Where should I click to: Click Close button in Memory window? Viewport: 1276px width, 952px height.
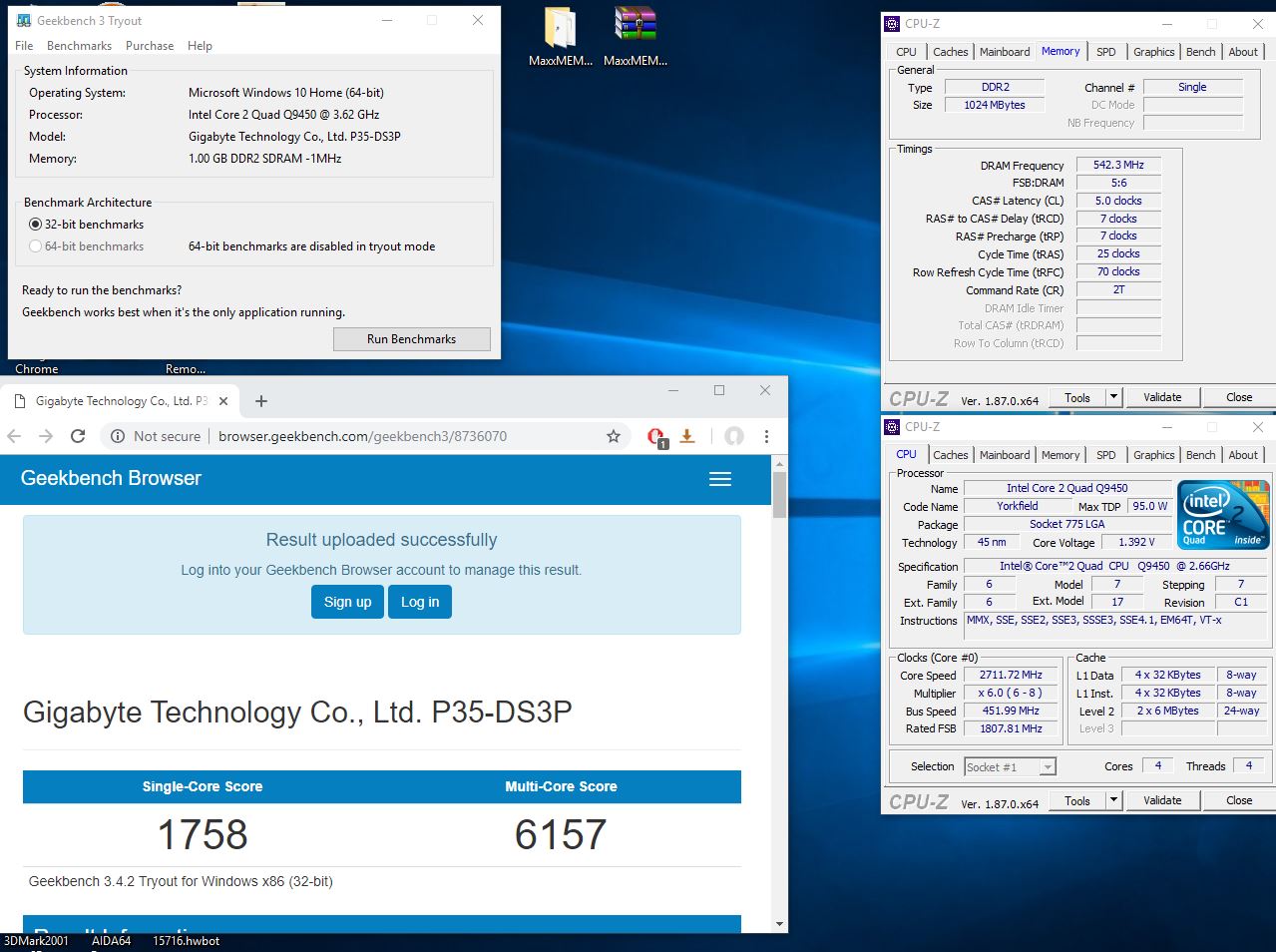(x=1239, y=397)
